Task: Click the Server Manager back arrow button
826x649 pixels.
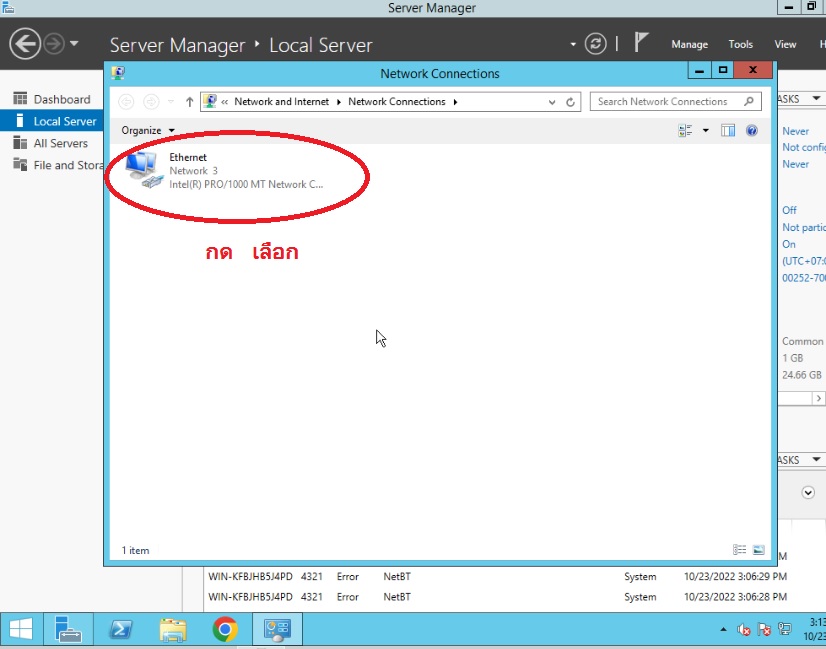Action: tap(24, 44)
